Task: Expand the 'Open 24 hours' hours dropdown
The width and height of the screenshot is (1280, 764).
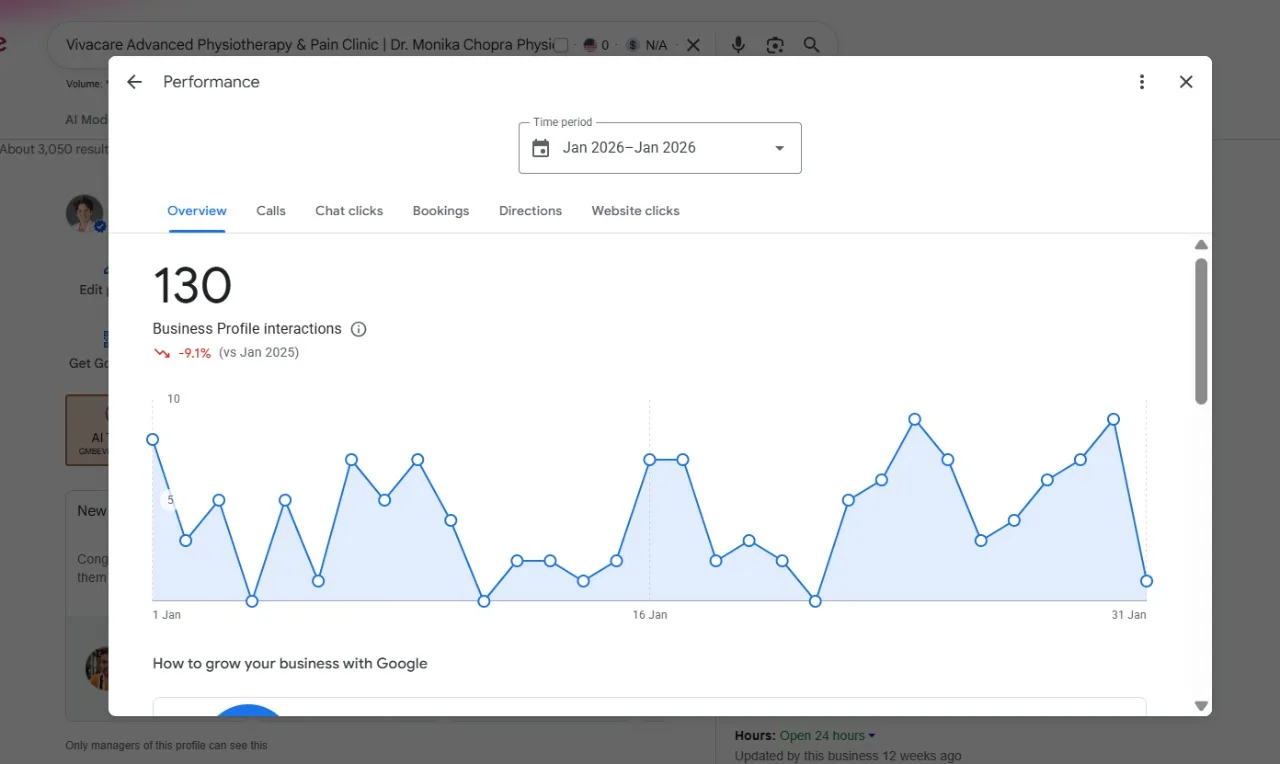Action: (x=828, y=736)
